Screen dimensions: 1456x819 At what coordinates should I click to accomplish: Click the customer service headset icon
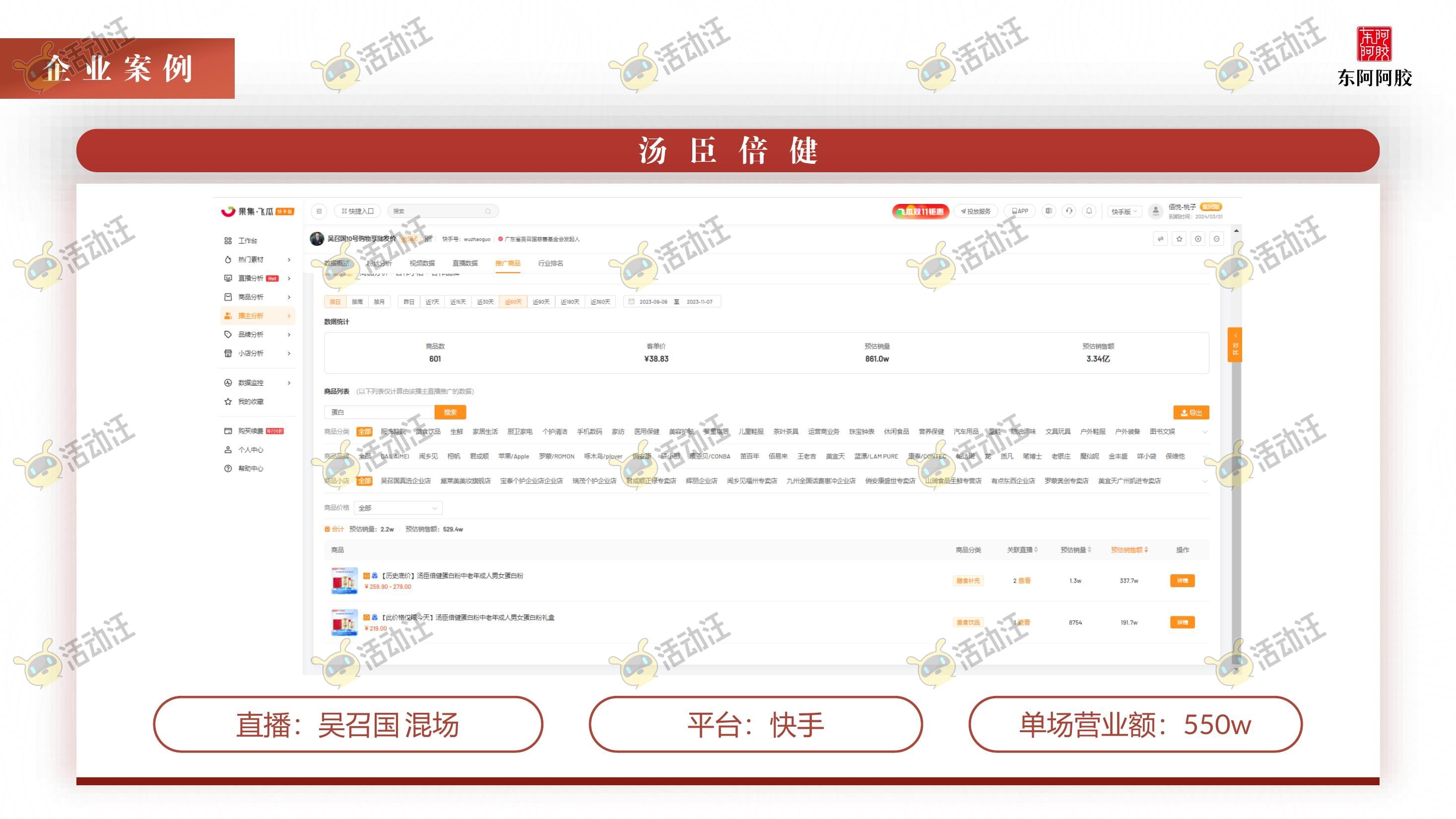click(1069, 211)
